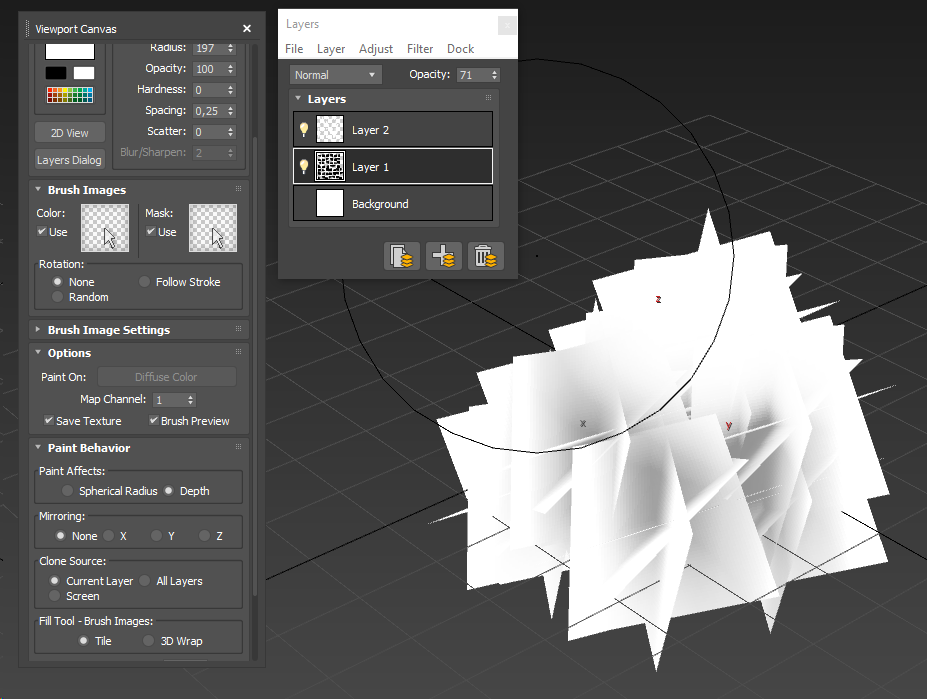
Task: Click the Layers Dialog button
Action: [x=70, y=160]
